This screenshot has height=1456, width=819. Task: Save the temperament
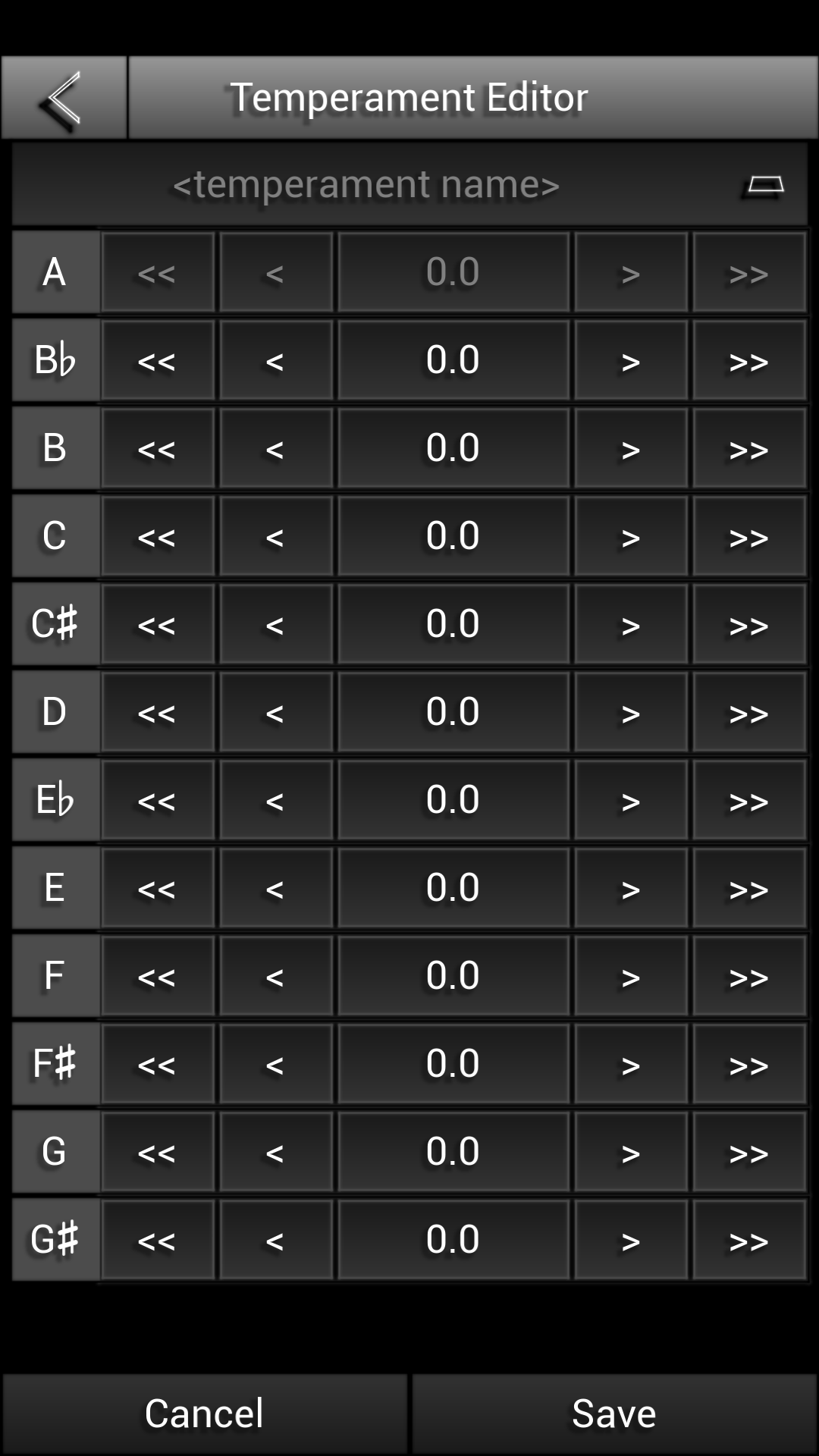[614, 1414]
